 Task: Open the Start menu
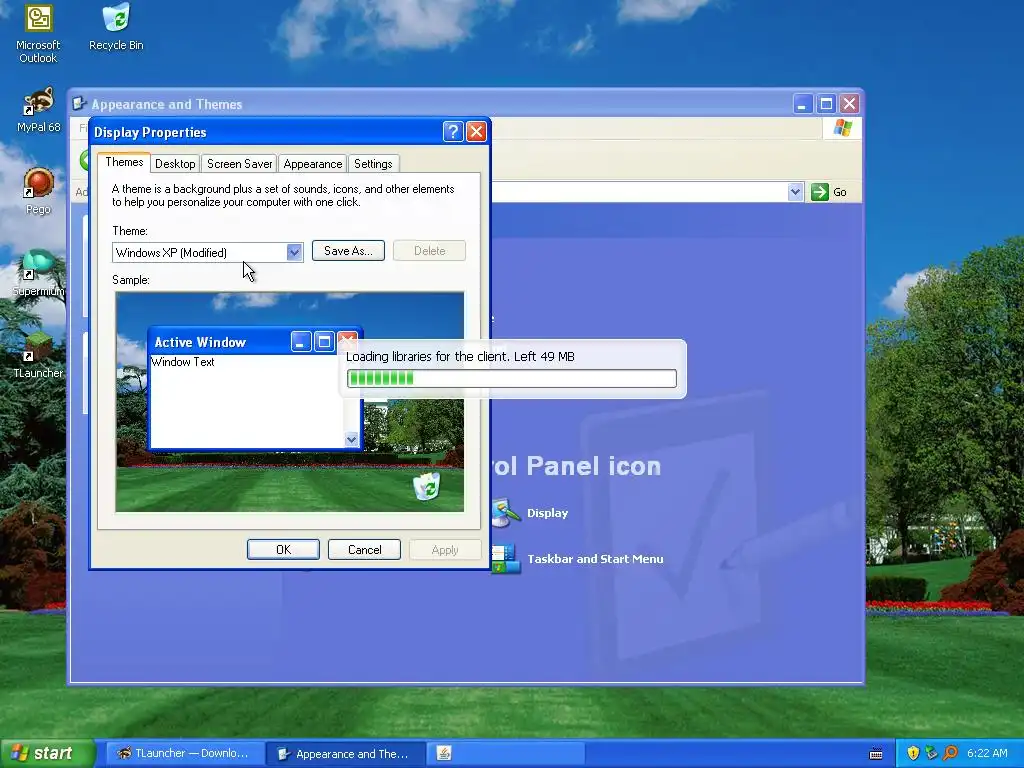[46, 754]
